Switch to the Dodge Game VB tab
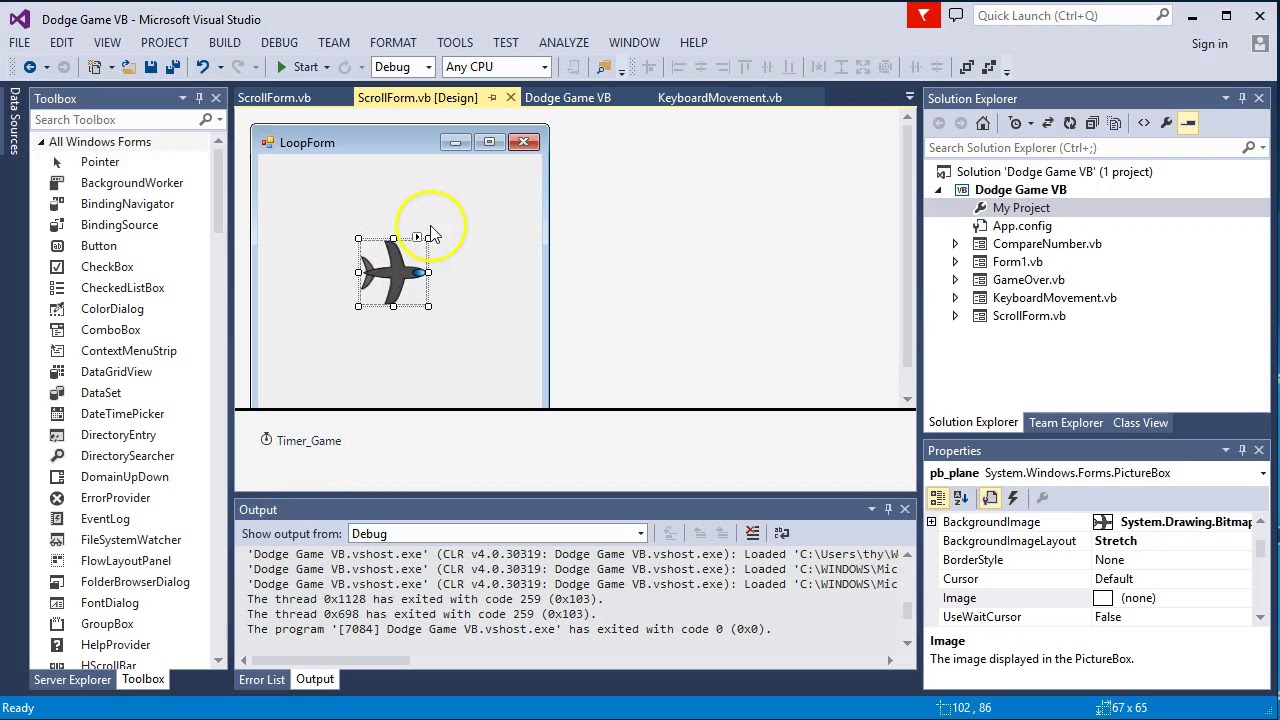1280x720 pixels. pyautogui.click(x=567, y=98)
